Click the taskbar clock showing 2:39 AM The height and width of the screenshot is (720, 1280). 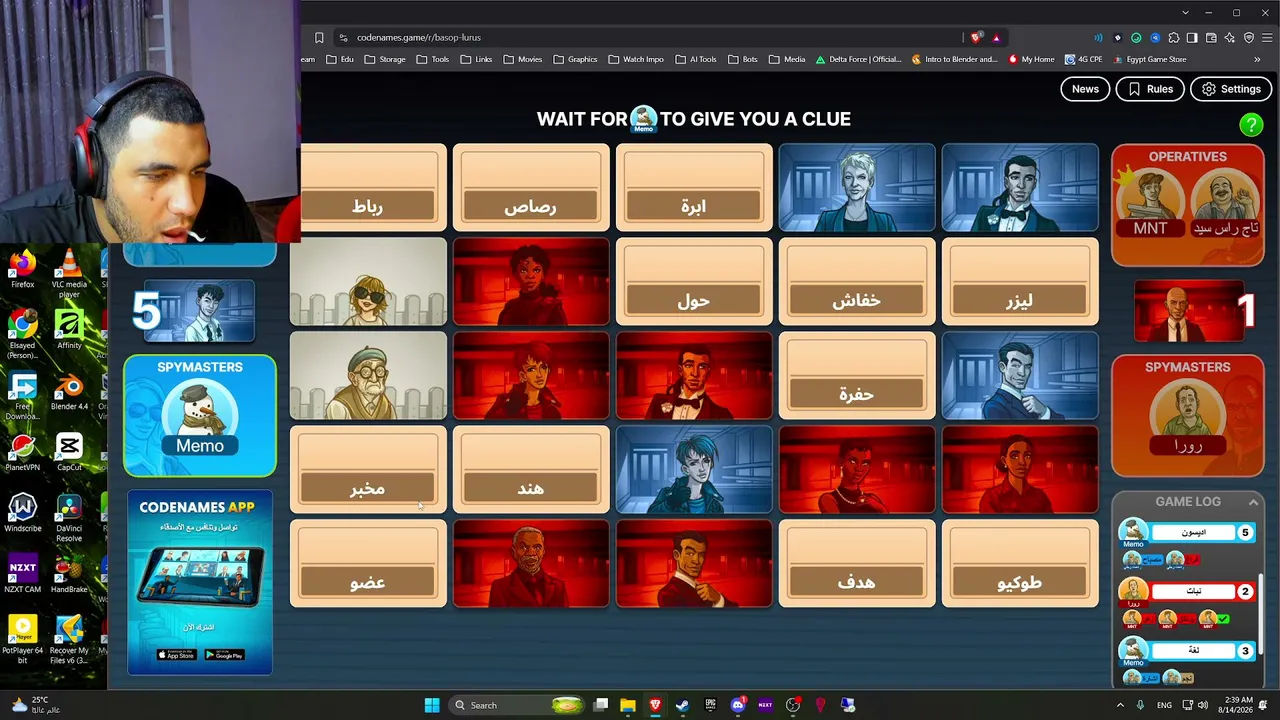(x=1234, y=705)
